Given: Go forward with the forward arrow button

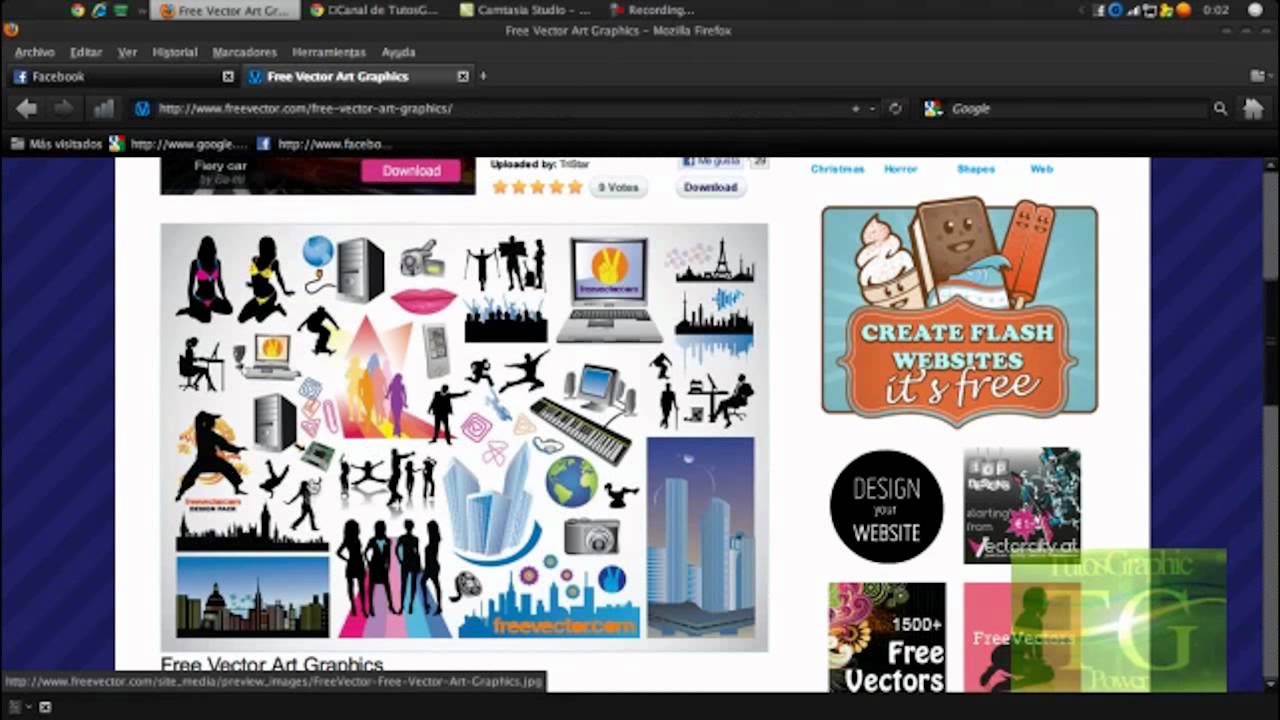Looking at the screenshot, I should tap(63, 109).
